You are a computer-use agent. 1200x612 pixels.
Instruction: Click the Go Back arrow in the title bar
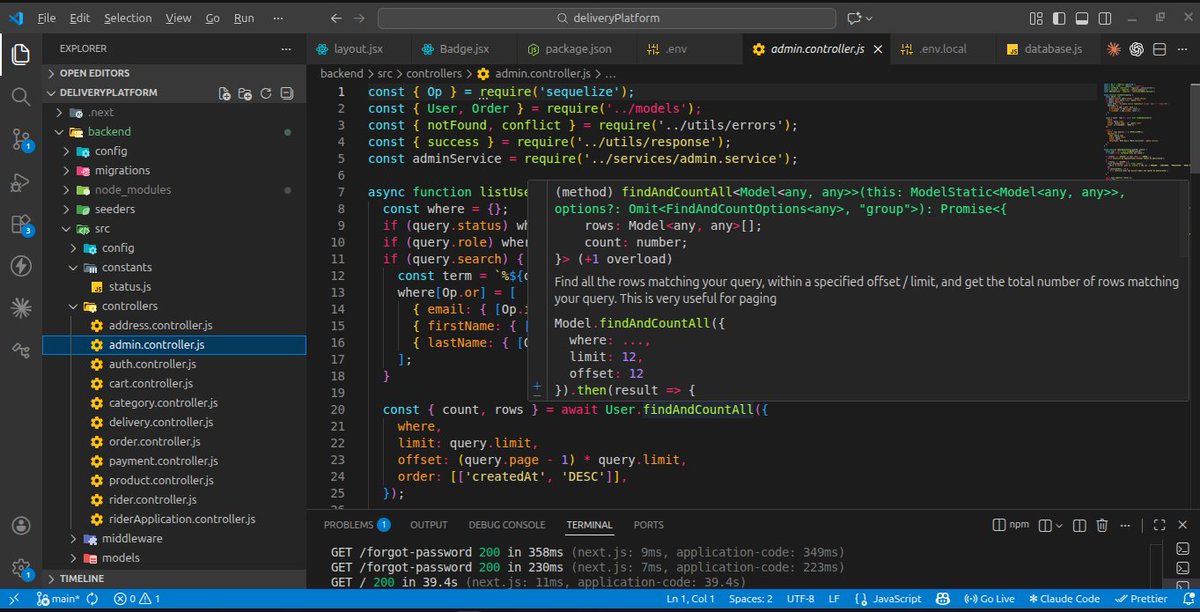337,18
